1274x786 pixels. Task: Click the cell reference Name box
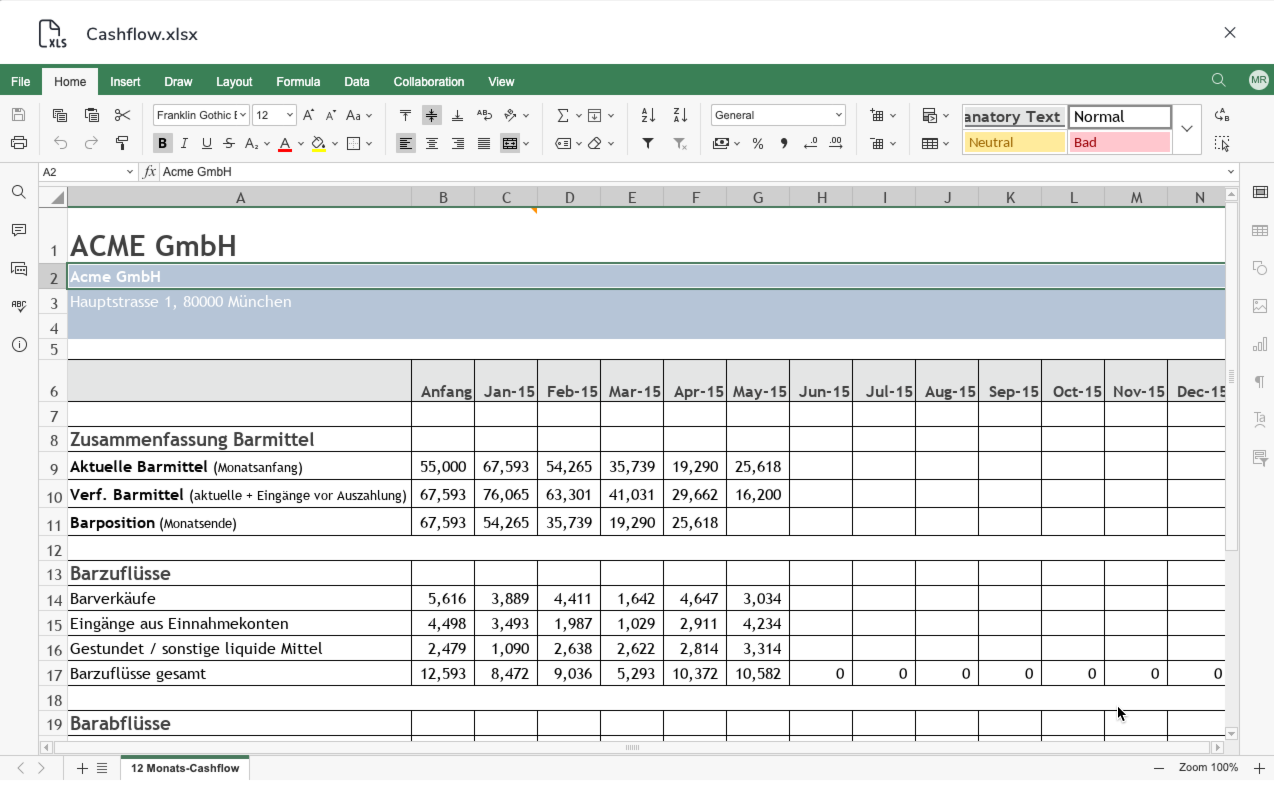pyautogui.click(x=82, y=172)
